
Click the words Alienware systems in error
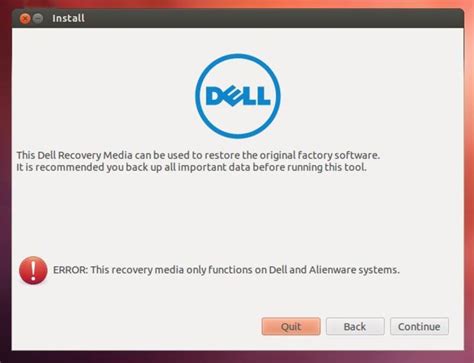[x=354, y=270]
